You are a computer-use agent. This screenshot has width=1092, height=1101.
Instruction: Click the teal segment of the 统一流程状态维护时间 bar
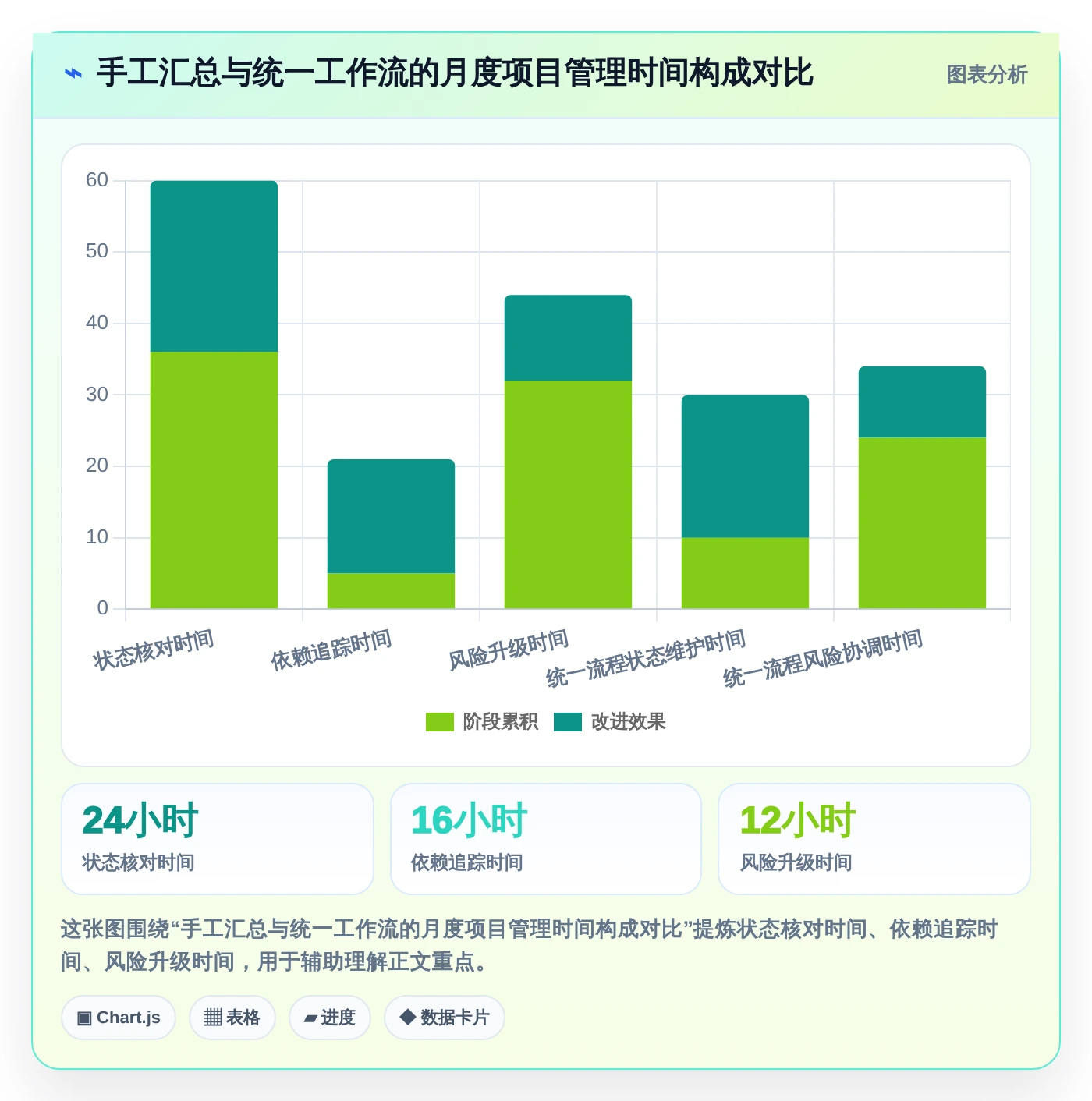tap(745, 466)
